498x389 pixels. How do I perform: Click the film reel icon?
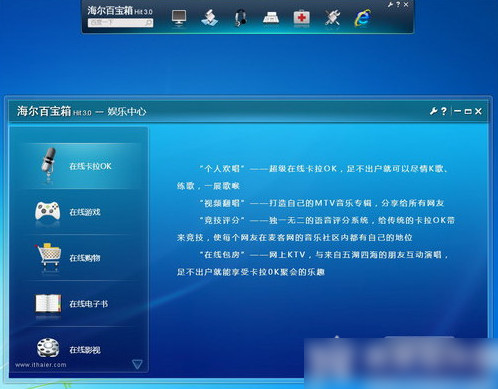point(48,347)
